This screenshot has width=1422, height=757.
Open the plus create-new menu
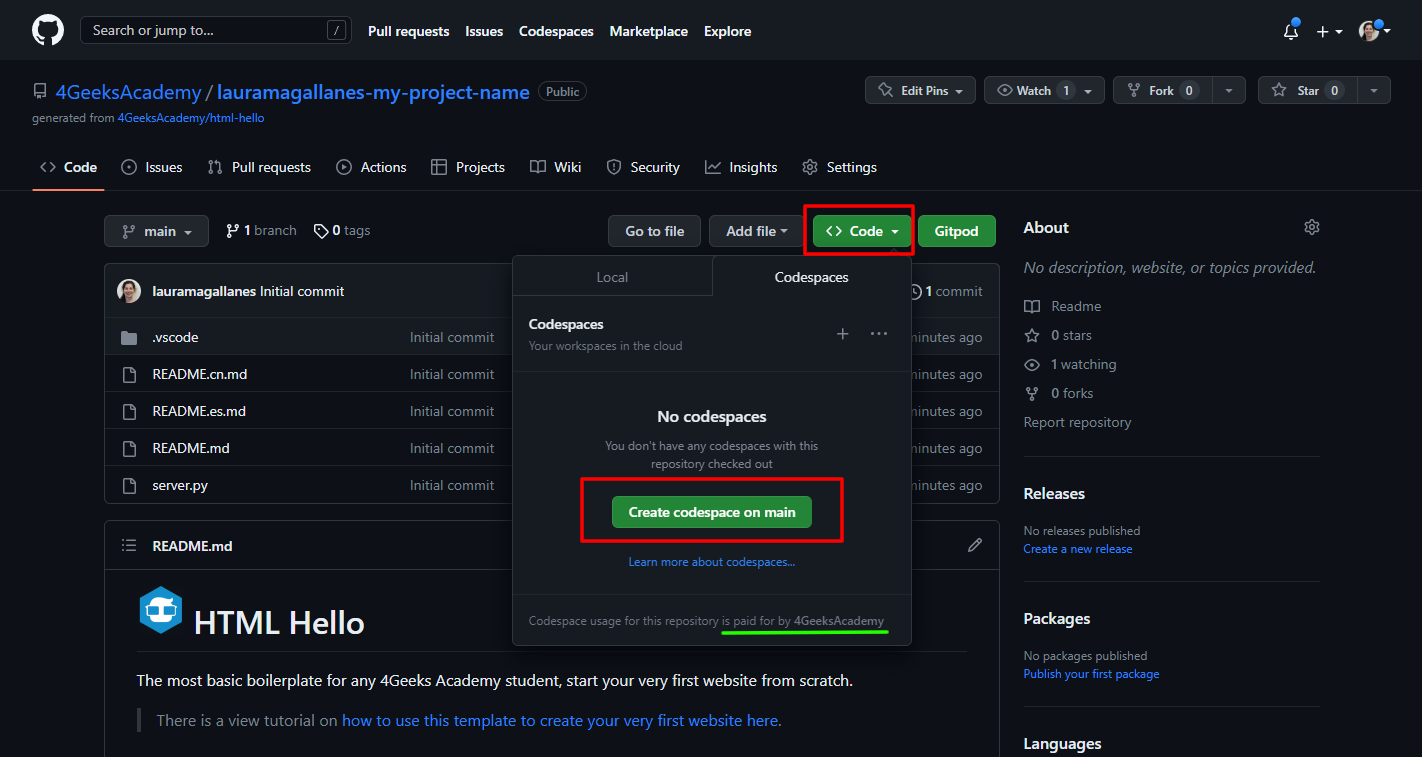[x=1329, y=31]
